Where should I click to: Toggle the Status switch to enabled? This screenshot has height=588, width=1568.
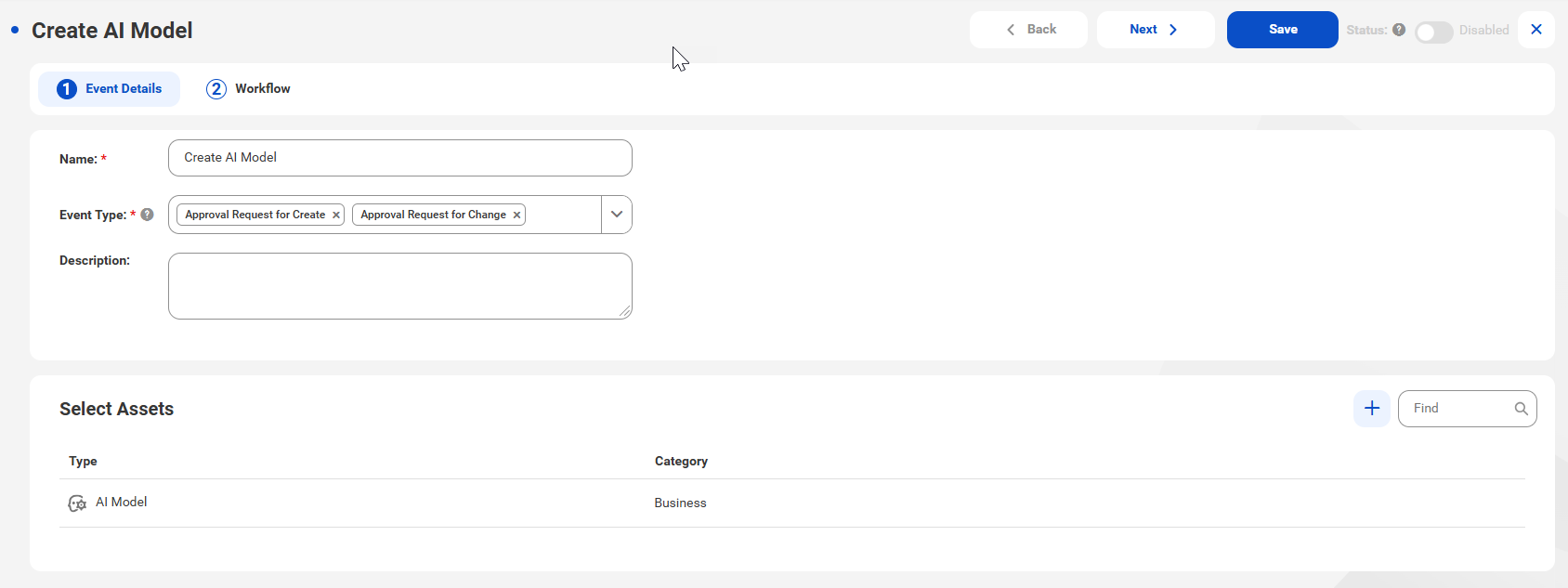1433,33
